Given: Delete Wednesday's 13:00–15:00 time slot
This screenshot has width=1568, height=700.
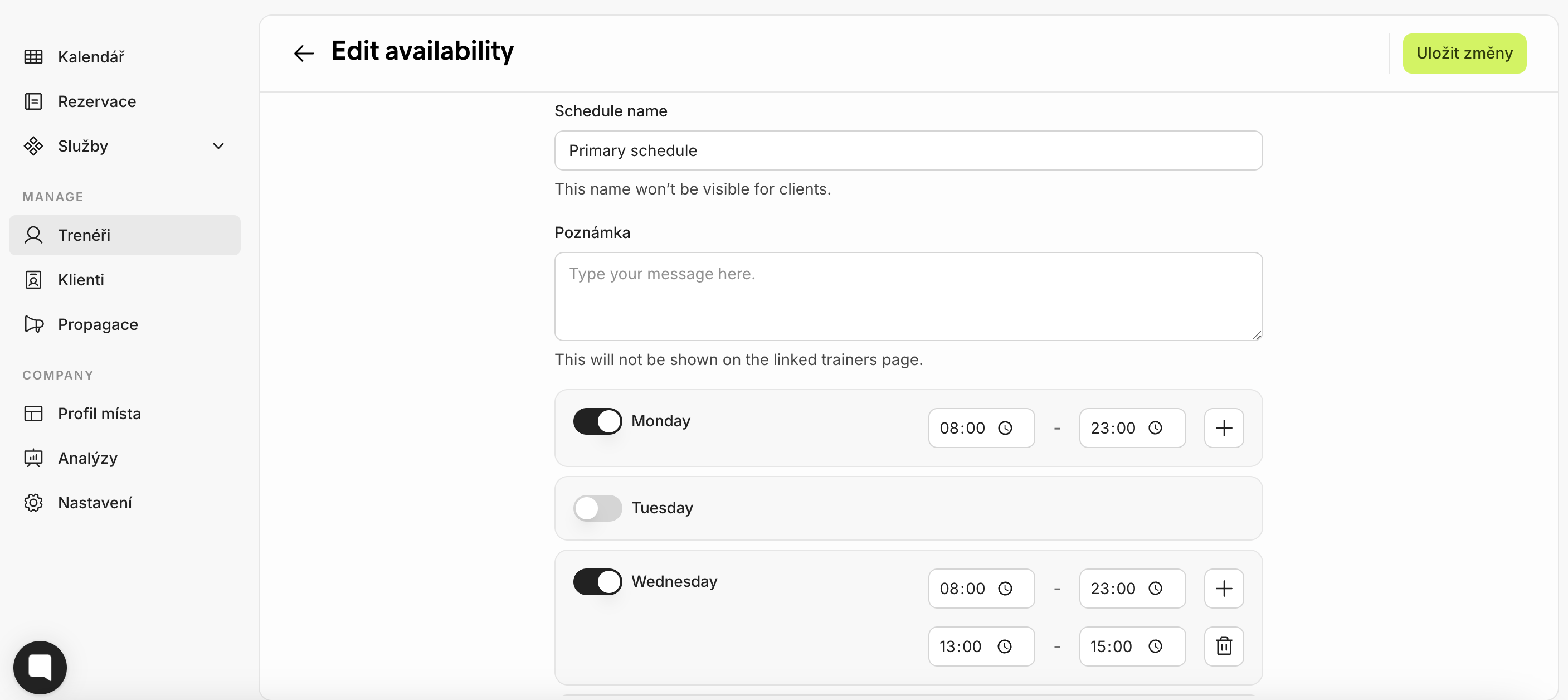Looking at the screenshot, I should click(x=1224, y=646).
